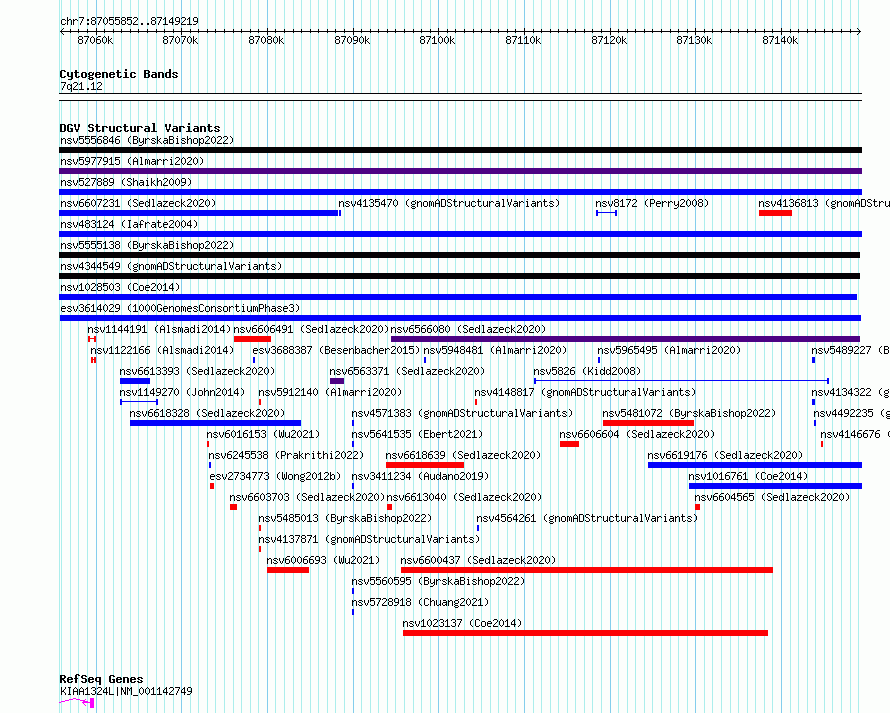
Task: Select esv3614029 (1000GenomesConsortiumPhase3) label
Action: (x=180, y=308)
